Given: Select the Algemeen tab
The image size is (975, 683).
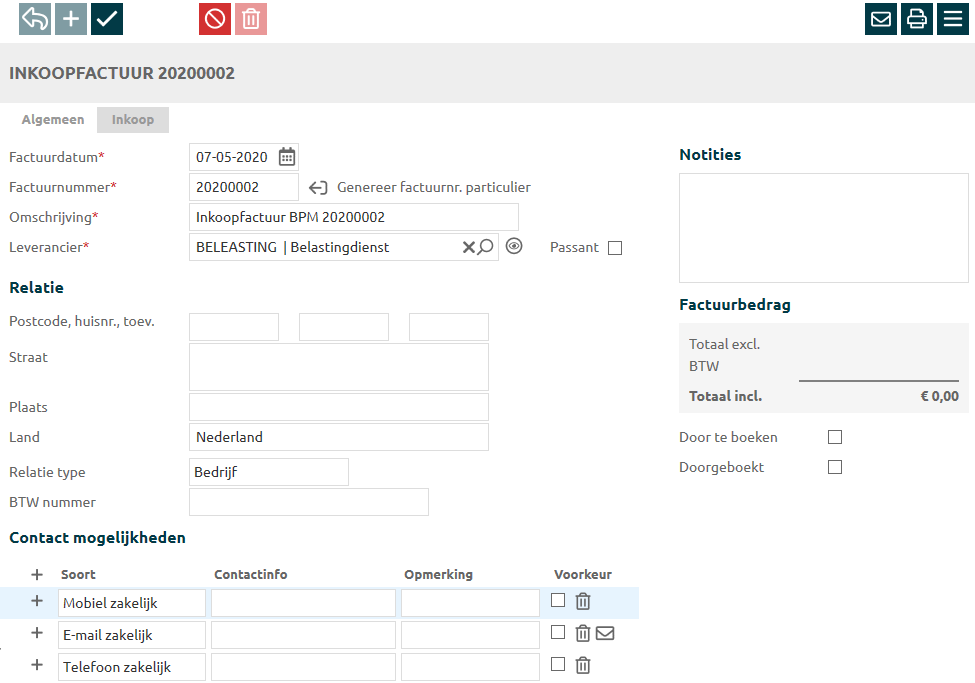Looking at the screenshot, I should click(x=53, y=120).
